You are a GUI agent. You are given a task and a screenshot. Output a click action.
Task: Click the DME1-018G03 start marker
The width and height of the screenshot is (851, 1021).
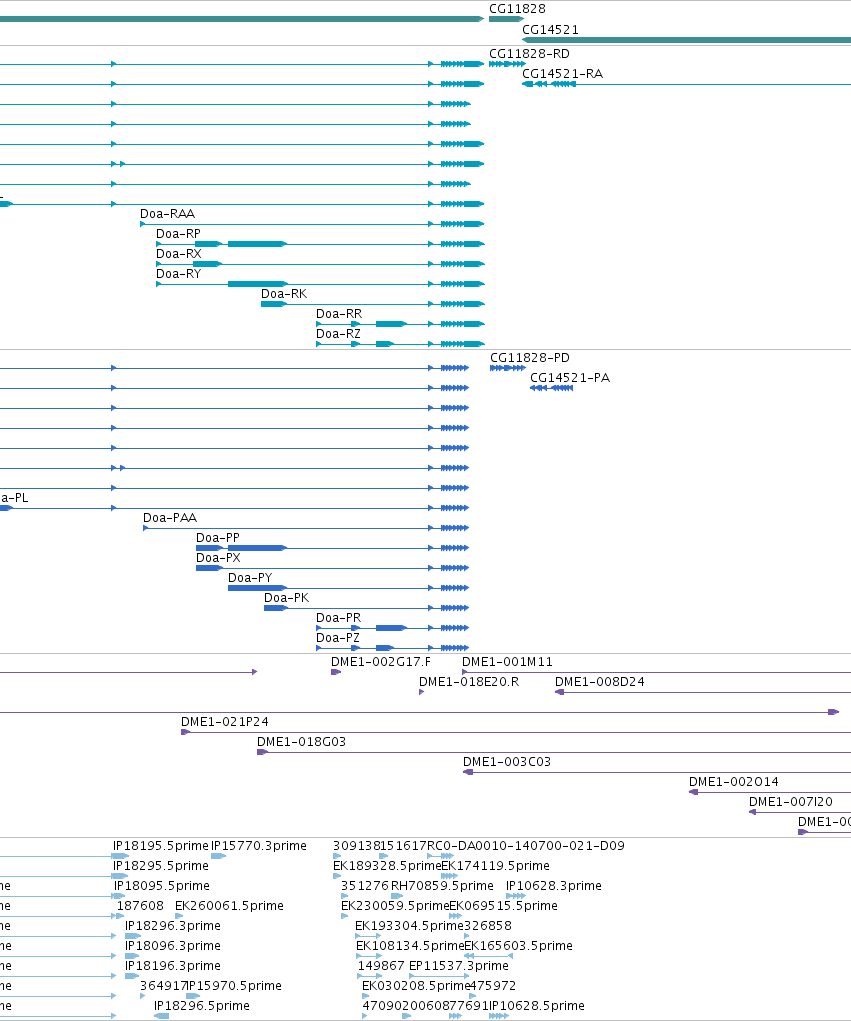[x=262, y=752]
